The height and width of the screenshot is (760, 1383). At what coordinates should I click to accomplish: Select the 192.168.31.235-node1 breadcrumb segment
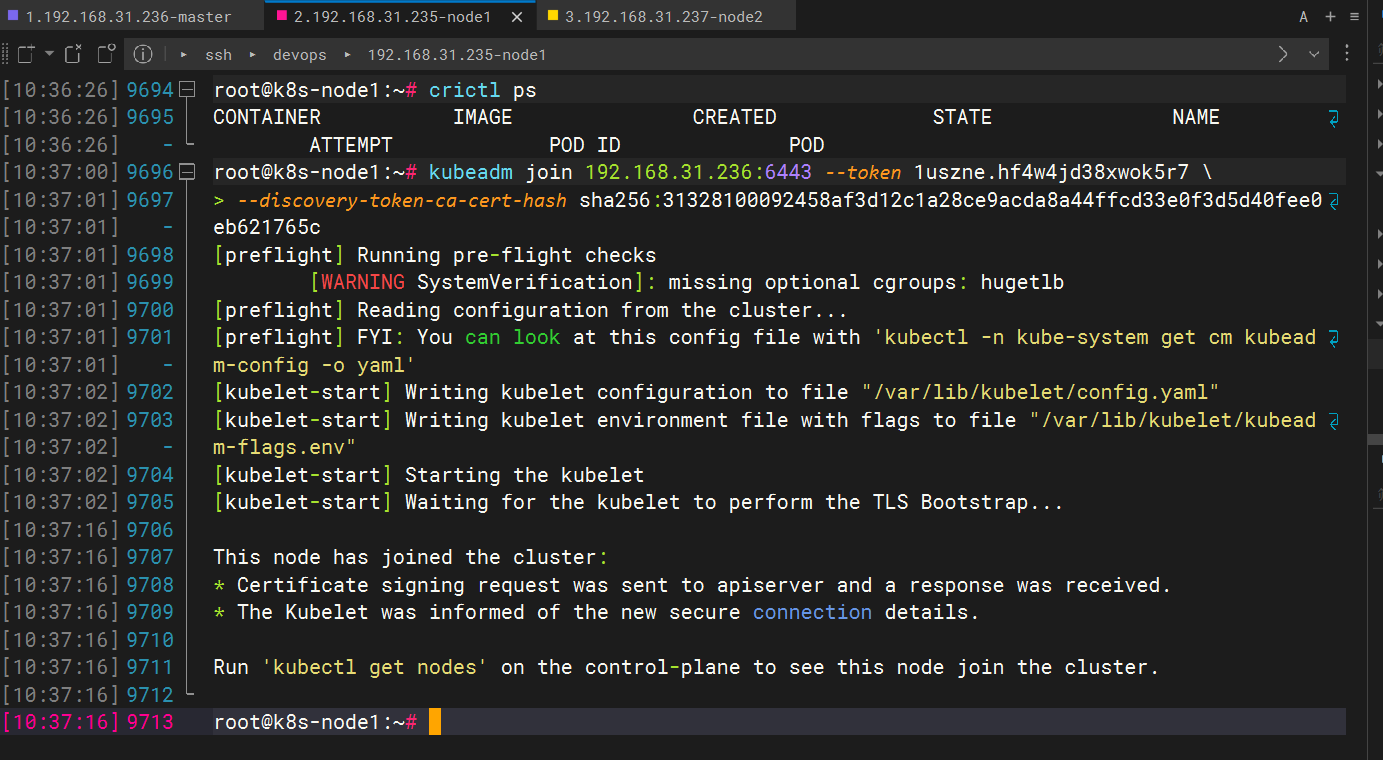457,55
